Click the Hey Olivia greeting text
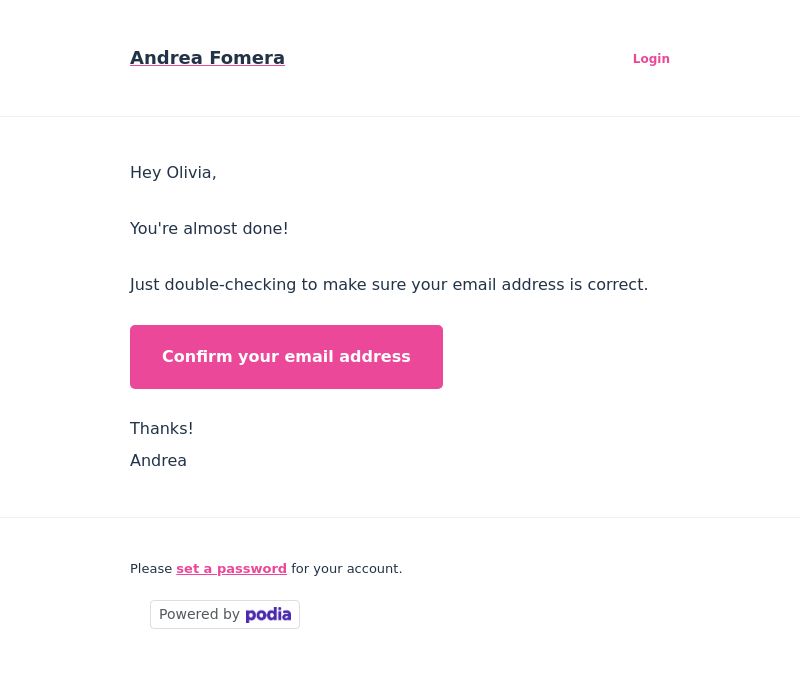 coord(173,173)
